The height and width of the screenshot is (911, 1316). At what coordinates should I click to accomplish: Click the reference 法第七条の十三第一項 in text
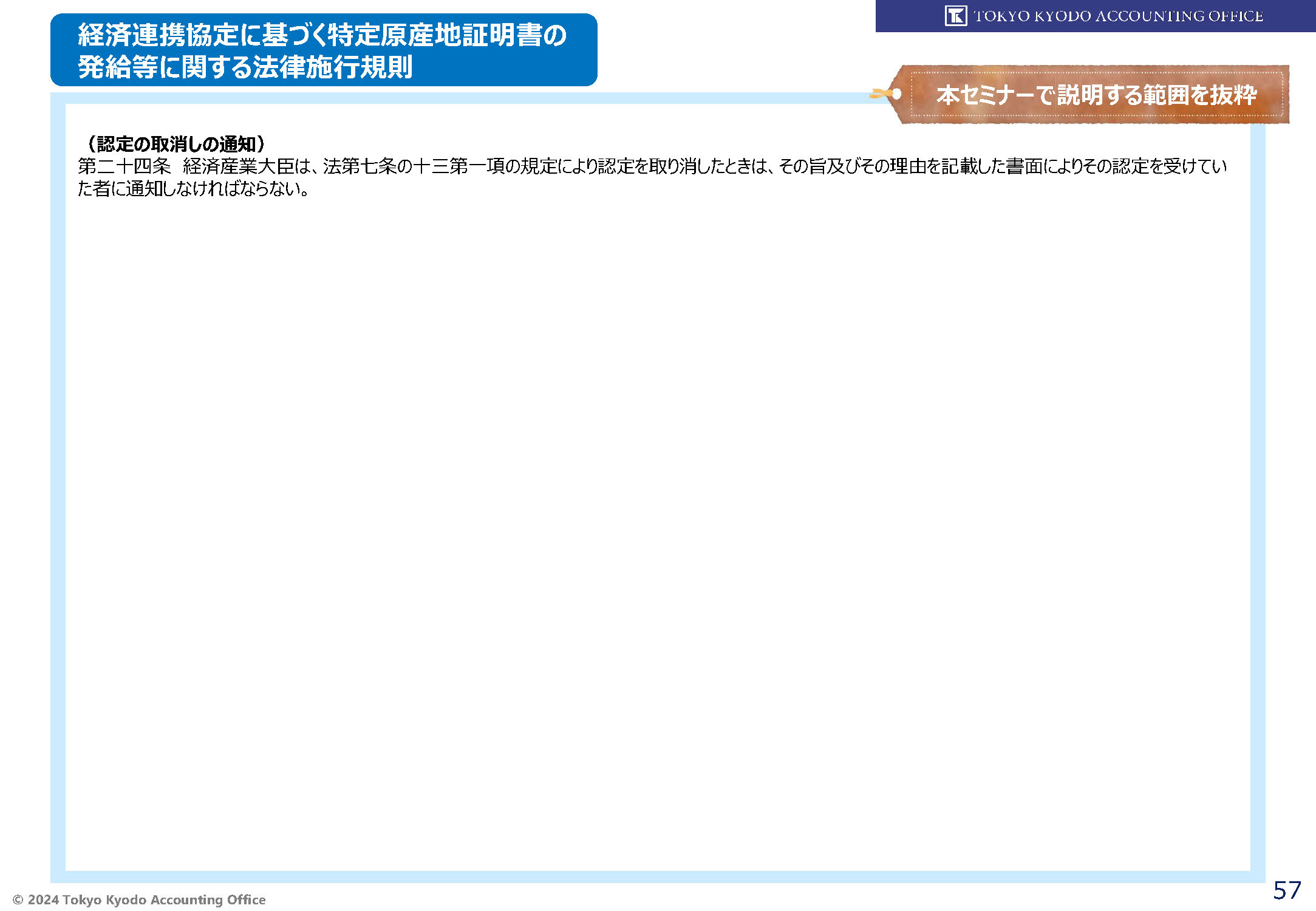pyautogui.click(x=414, y=166)
